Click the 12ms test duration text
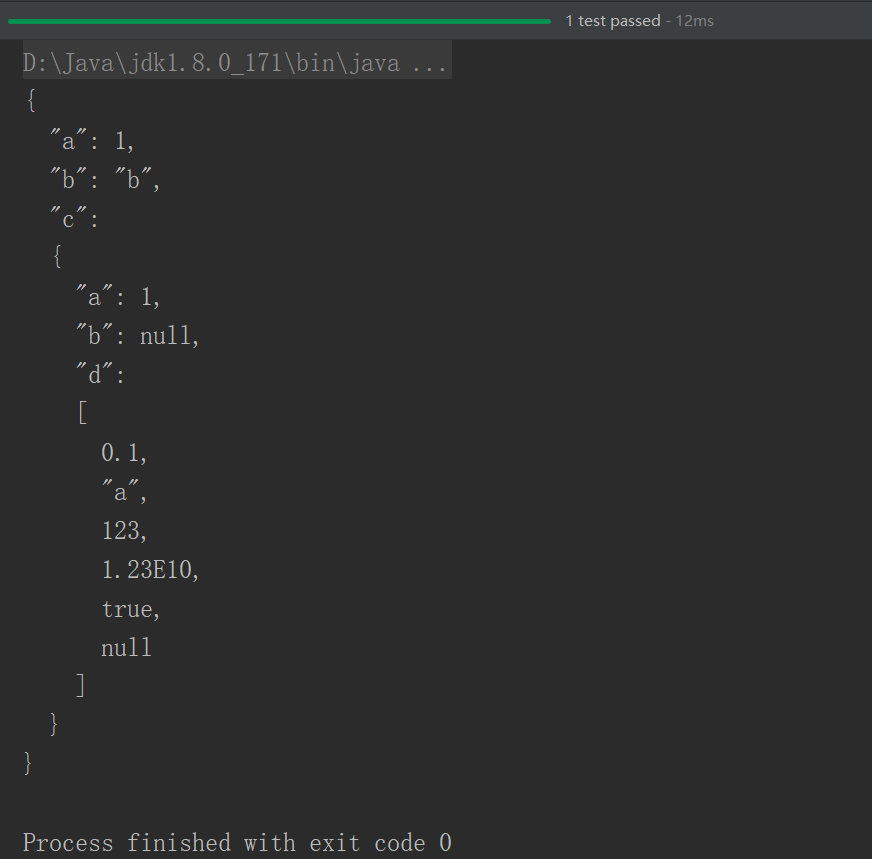The image size is (872, 859). pyautogui.click(x=695, y=21)
